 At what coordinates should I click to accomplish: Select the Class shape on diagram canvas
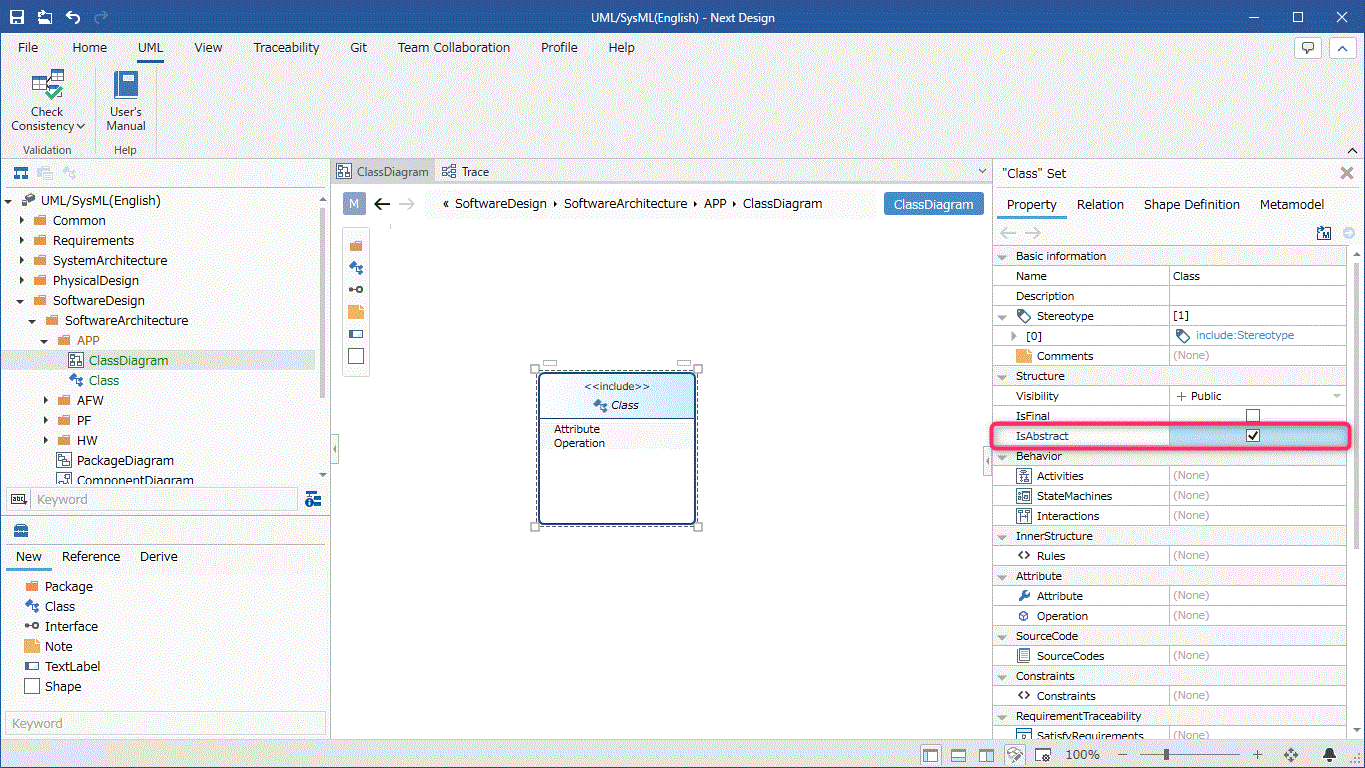[x=617, y=448]
